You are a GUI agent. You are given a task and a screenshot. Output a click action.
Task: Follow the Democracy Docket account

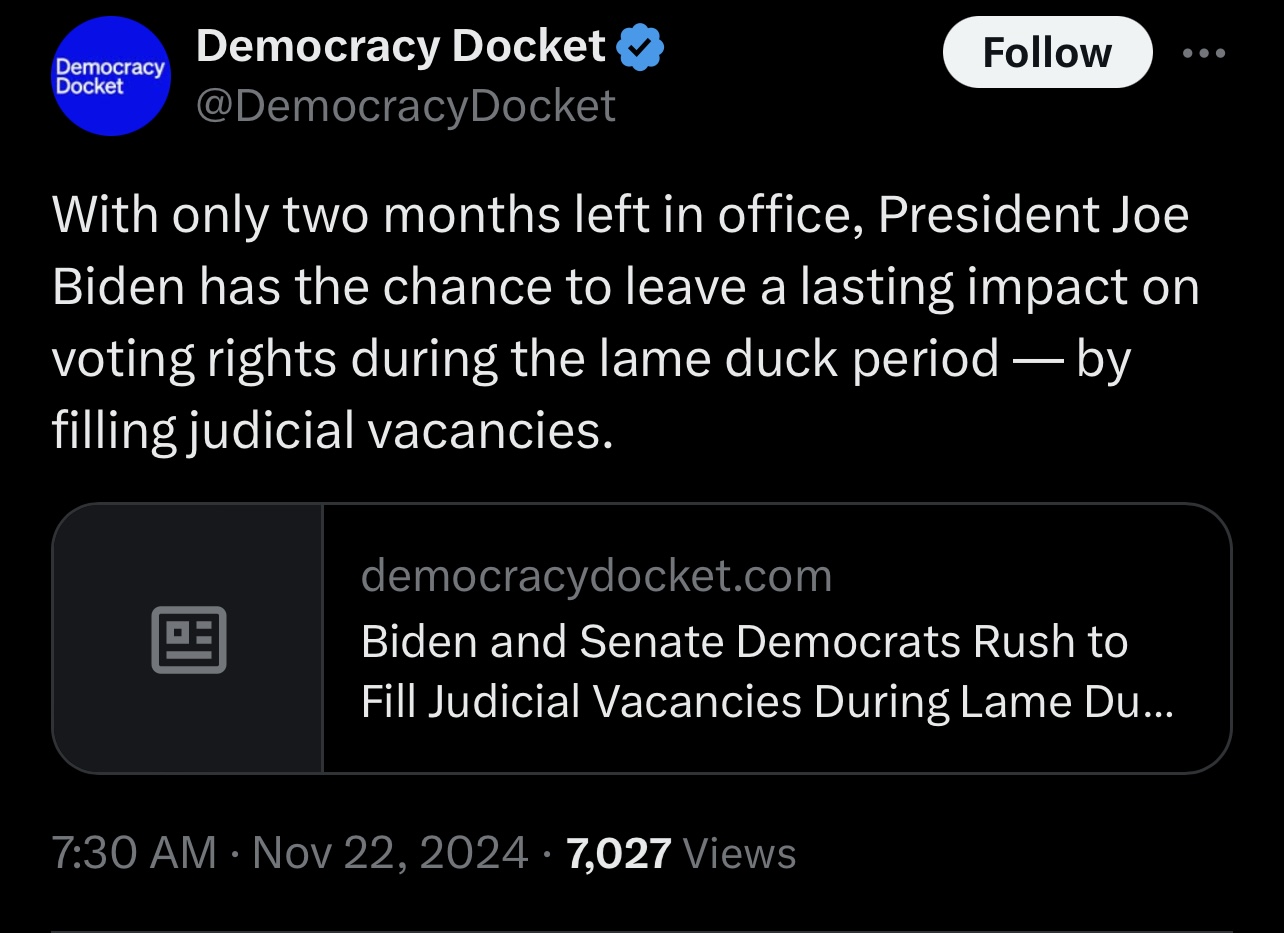(x=1047, y=52)
